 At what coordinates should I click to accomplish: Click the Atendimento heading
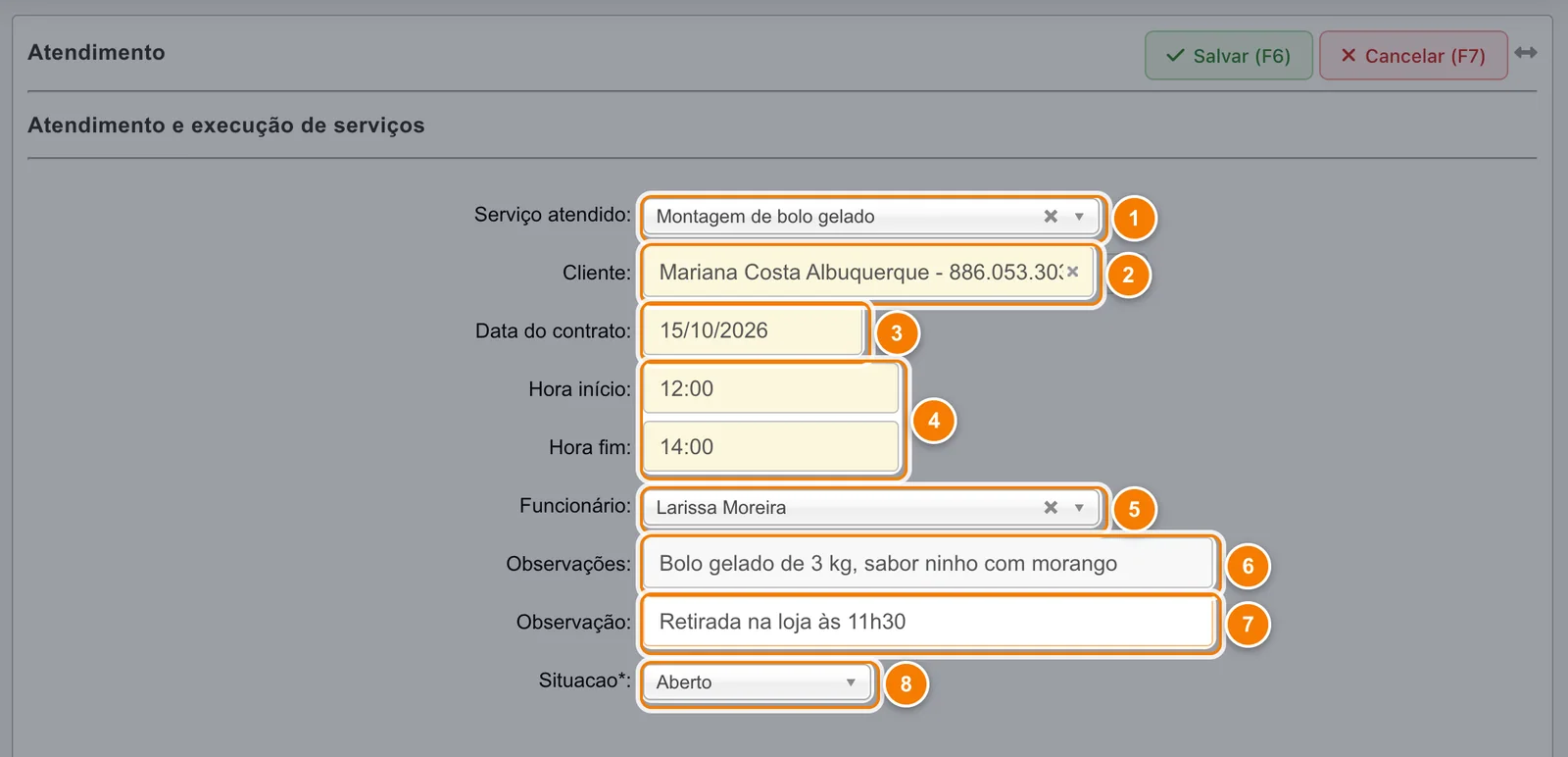point(96,53)
